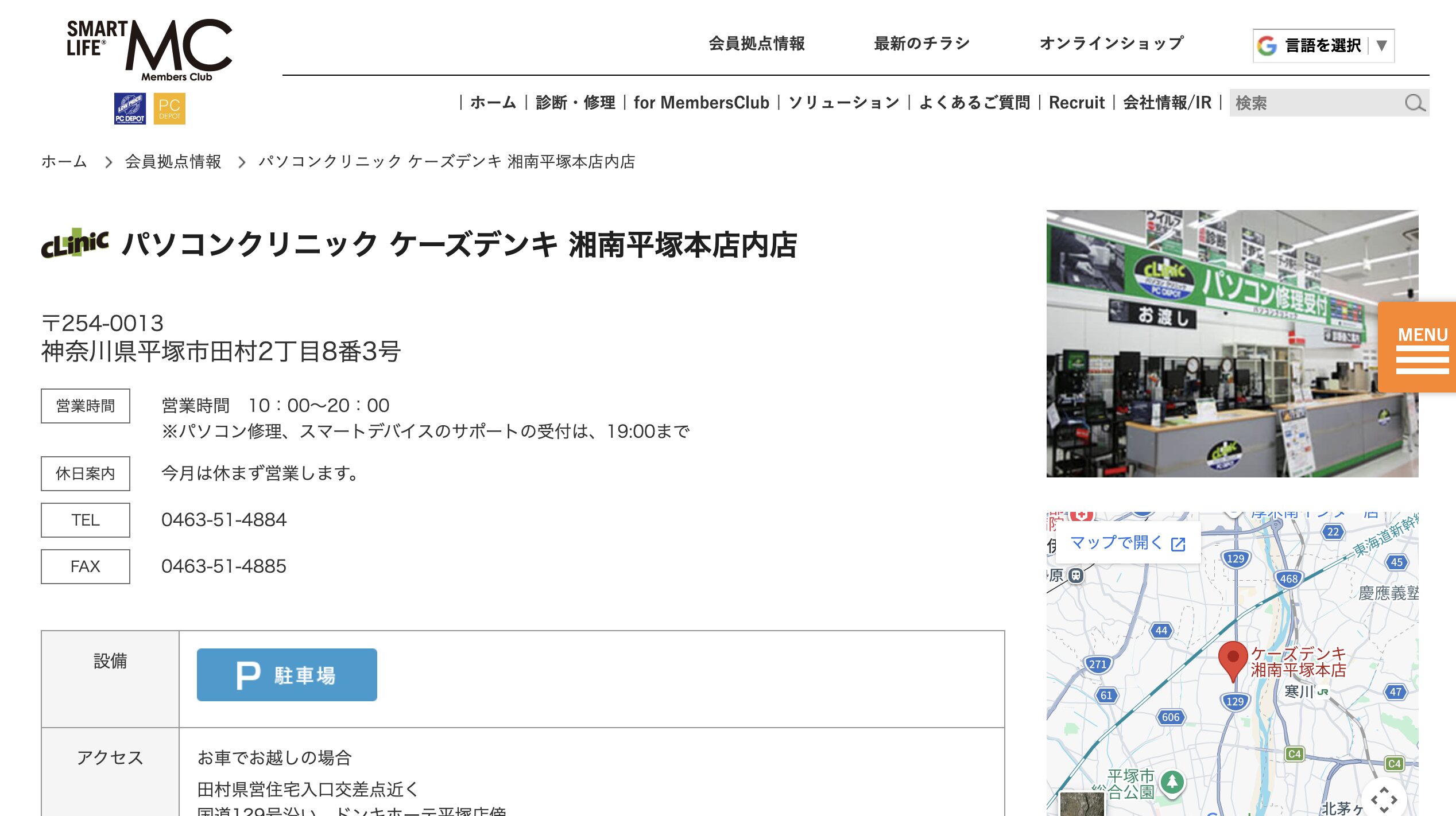Open 会員拠点情報 in top navigation

pos(757,43)
